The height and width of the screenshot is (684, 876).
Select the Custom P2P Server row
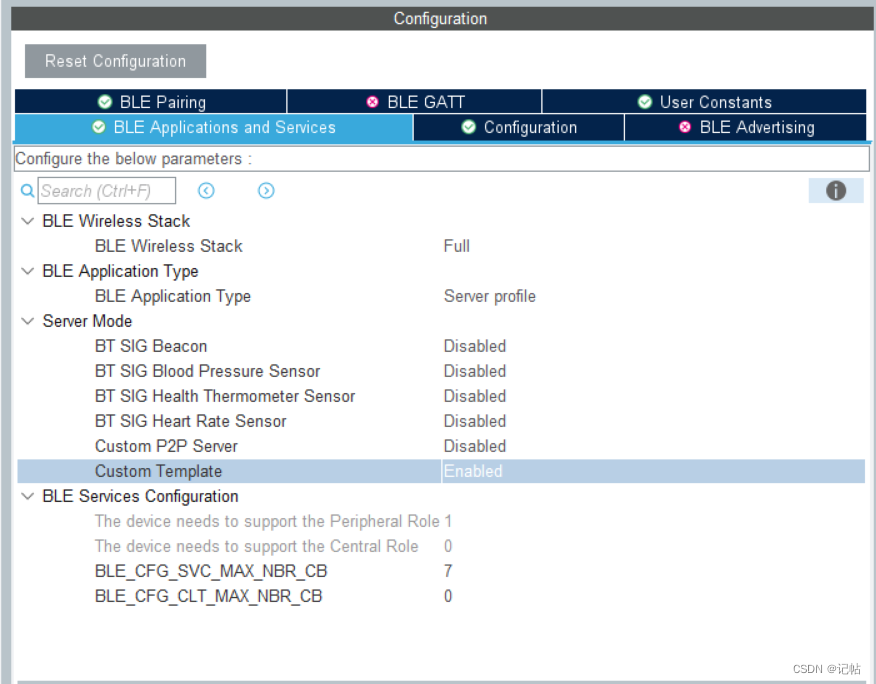coord(166,446)
